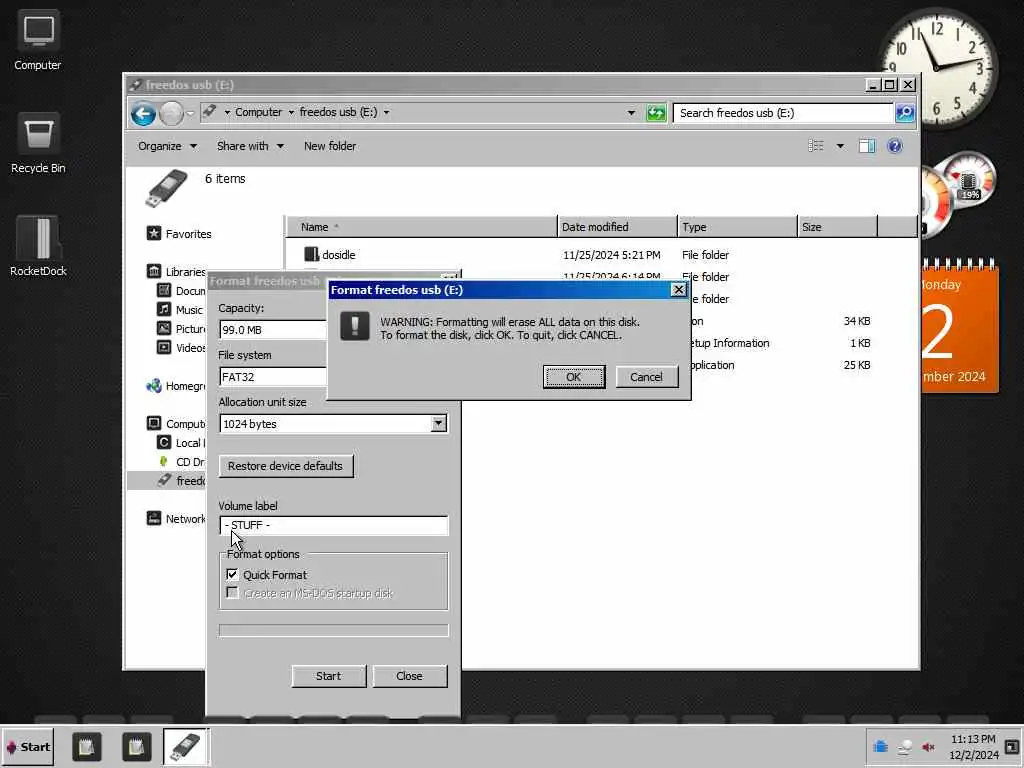This screenshot has width=1024, height=768.
Task: Open the Share with menu
Action: point(250,146)
